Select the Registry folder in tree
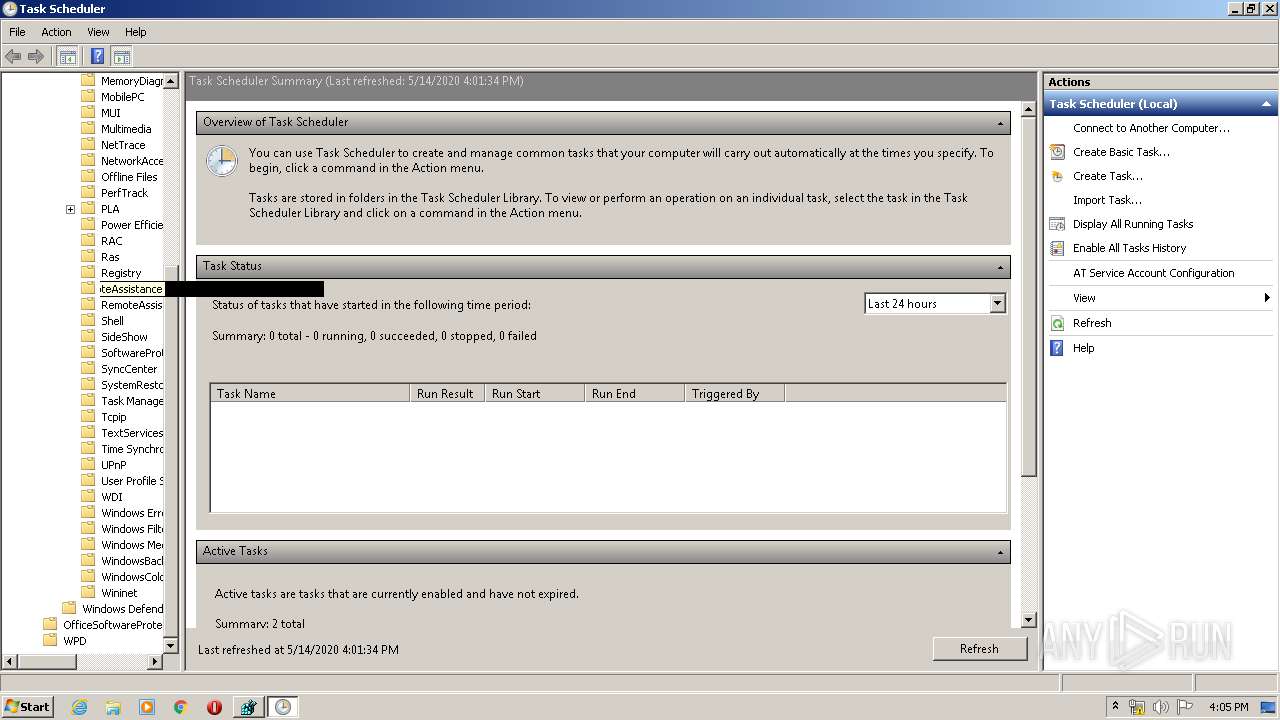Viewport: 1280px width, 720px height. click(x=121, y=273)
